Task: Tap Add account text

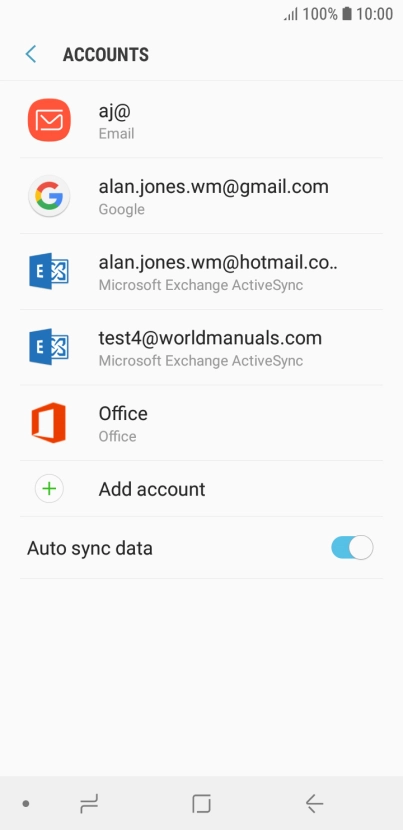Action: (x=152, y=489)
